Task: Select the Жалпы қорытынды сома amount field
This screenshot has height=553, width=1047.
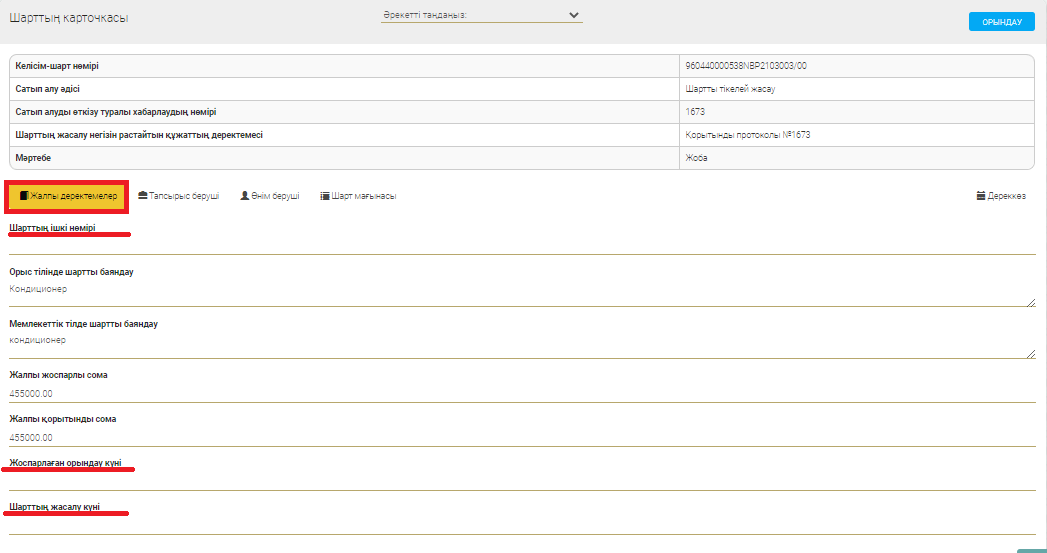Action: [520, 437]
